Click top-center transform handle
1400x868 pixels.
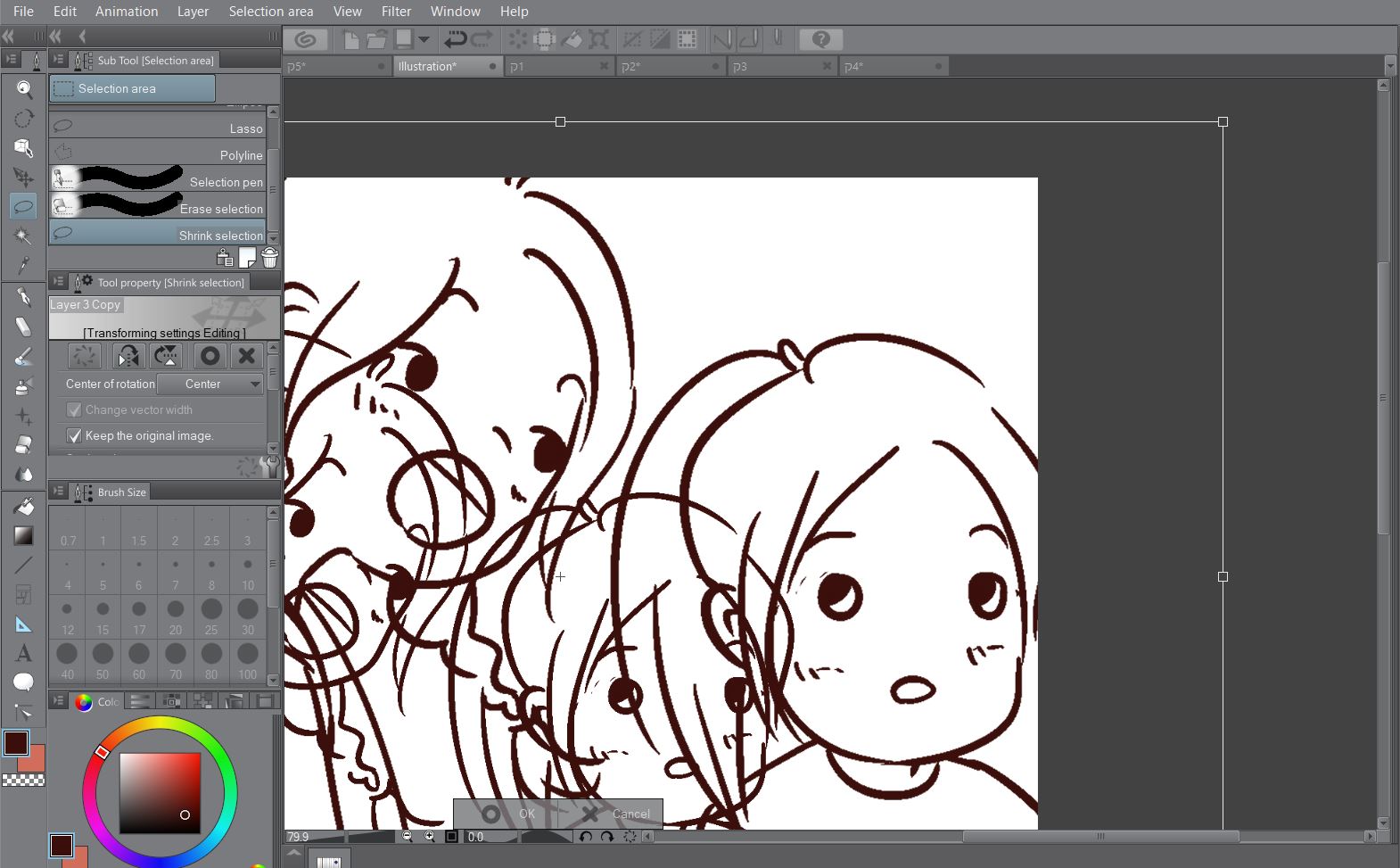[x=560, y=121]
